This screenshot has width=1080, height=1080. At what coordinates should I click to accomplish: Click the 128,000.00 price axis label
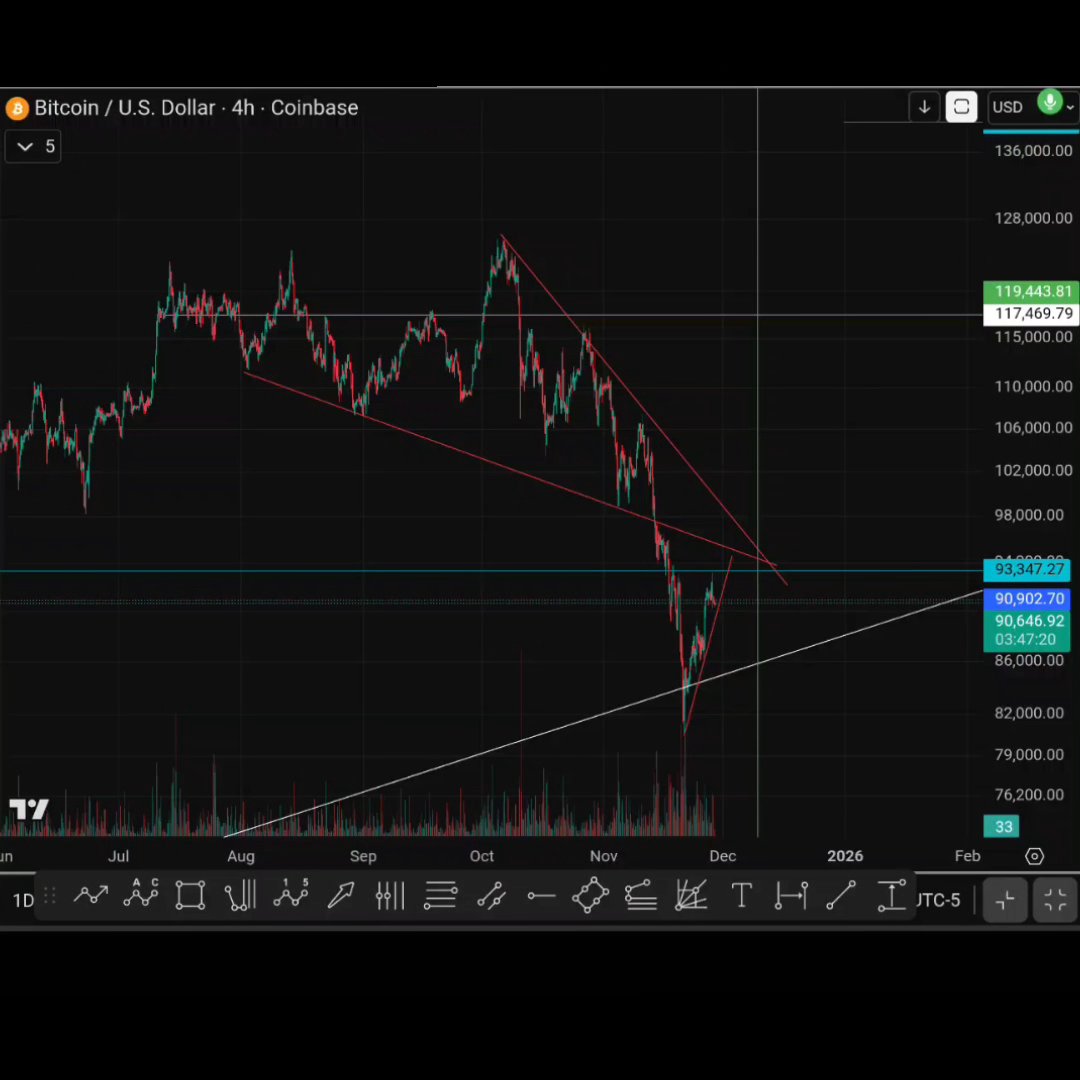point(1032,218)
